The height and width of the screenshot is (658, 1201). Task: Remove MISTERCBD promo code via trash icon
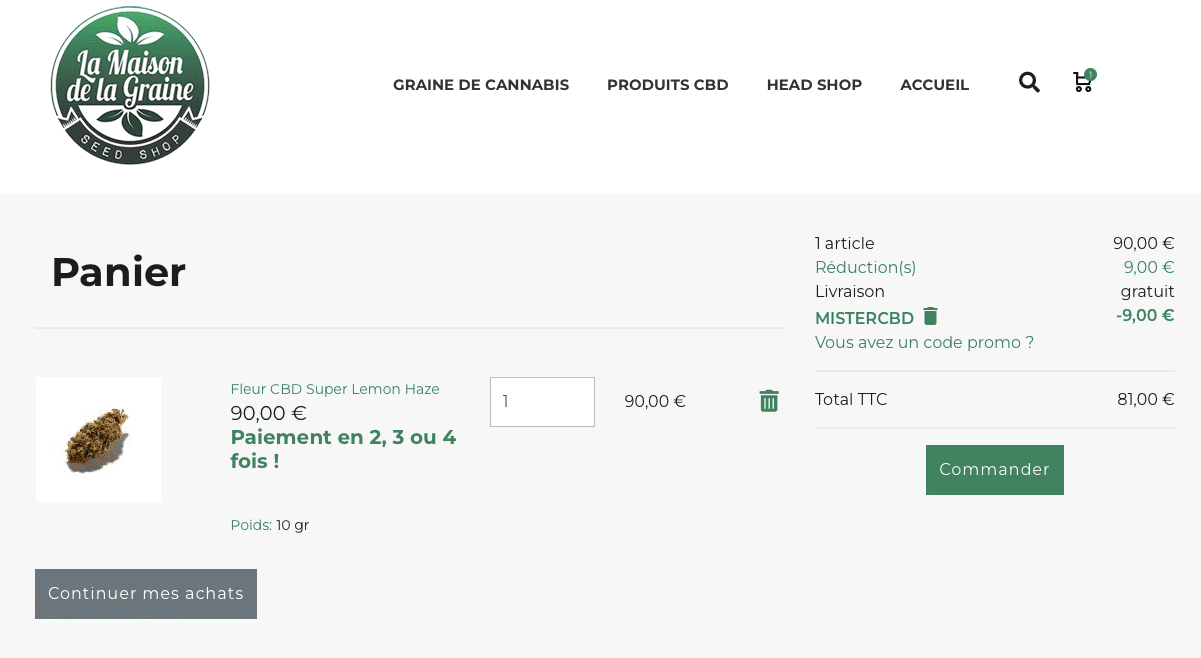[x=930, y=316]
